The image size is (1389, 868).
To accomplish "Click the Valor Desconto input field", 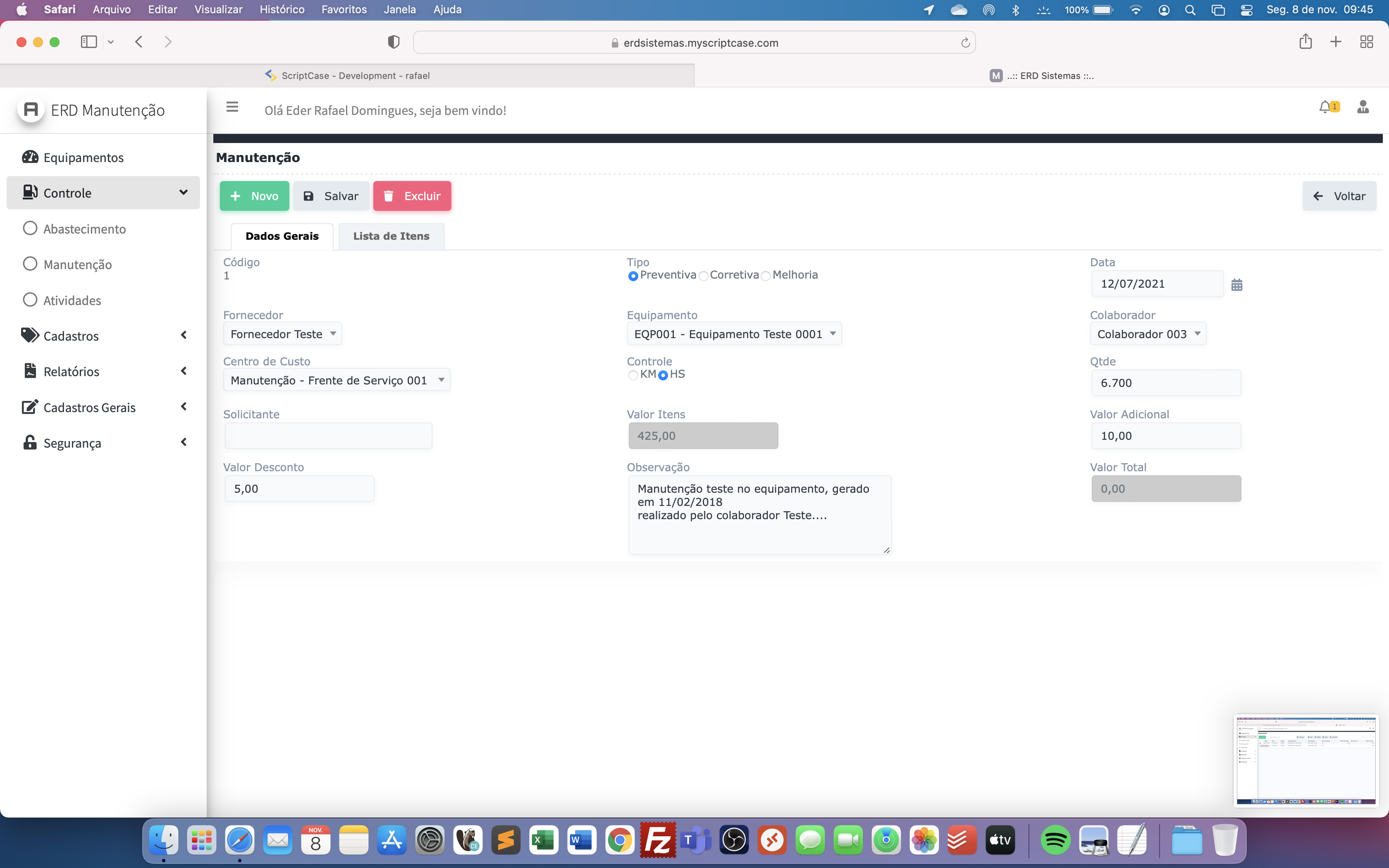I will click(x=300, y=489).
